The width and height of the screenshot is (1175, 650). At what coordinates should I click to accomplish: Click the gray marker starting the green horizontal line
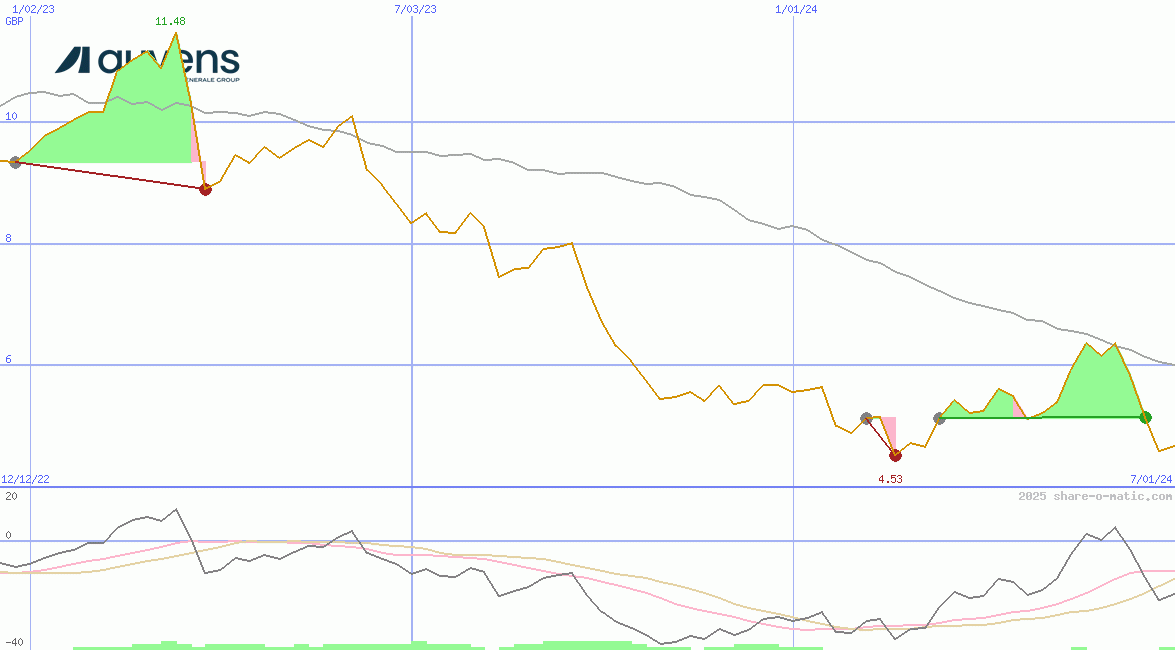click(x=939, y=418)
